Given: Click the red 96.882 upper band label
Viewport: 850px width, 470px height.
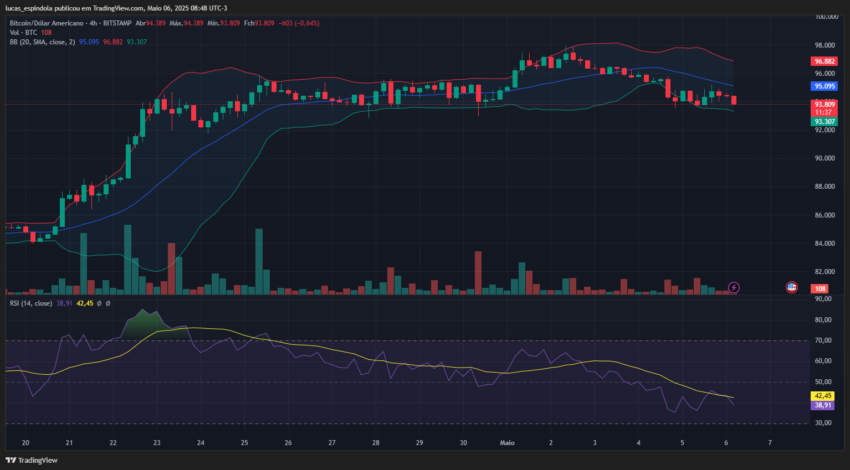Looking at the screenshot, I should 824,61.
